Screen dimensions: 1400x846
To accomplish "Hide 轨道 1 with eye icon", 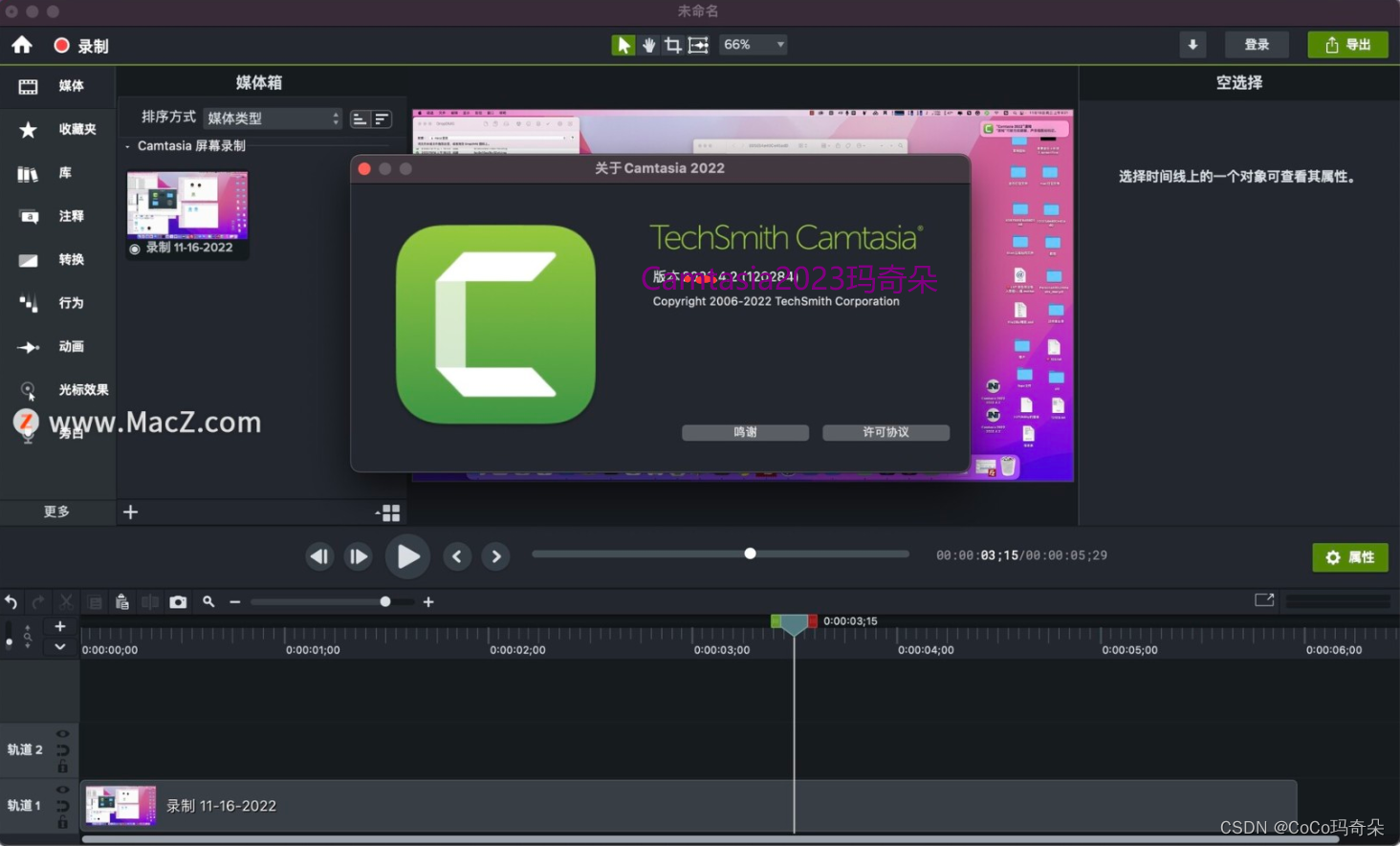I will point(62,790).
